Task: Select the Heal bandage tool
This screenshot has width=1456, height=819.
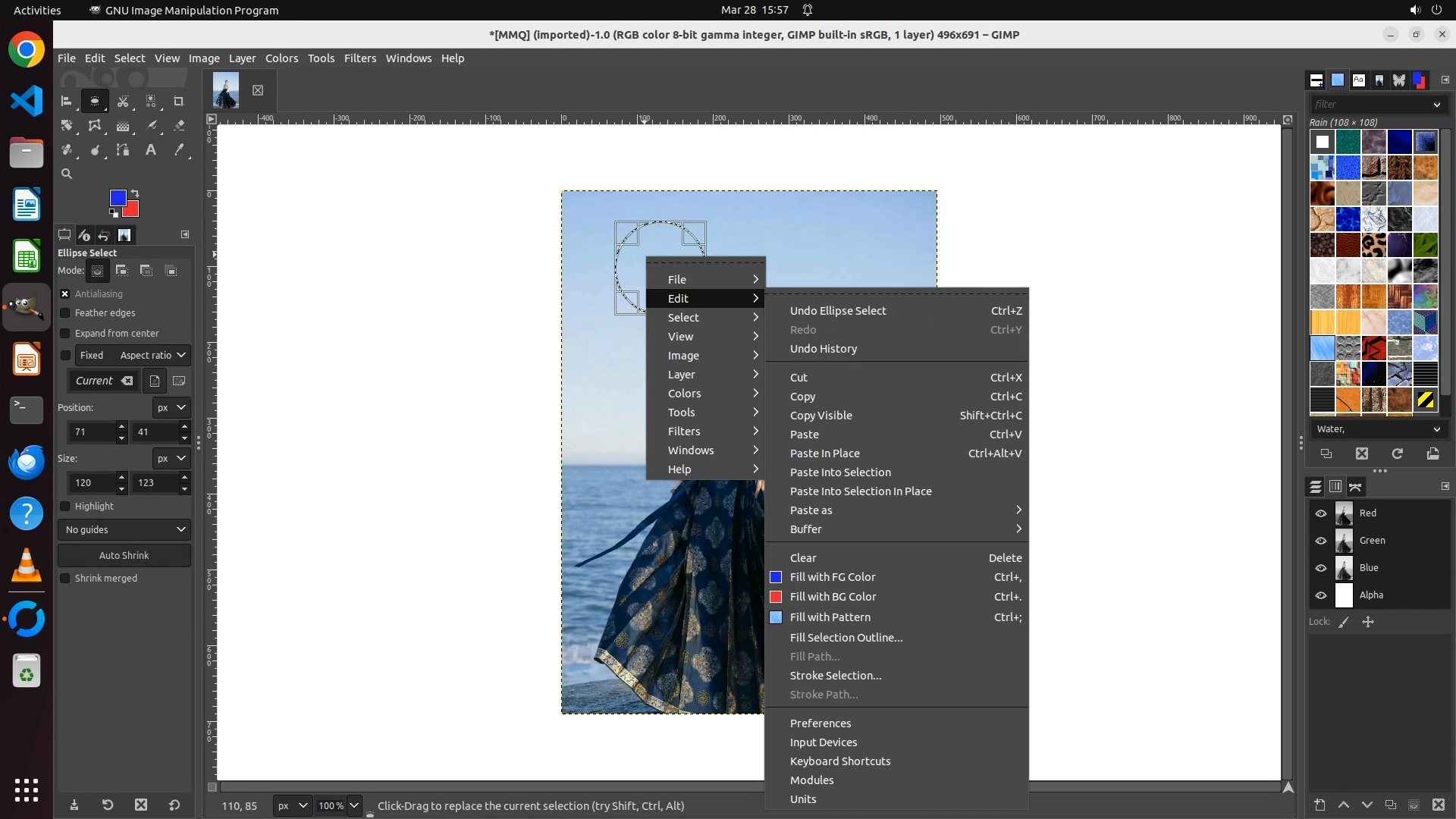Action: (x=67, y=150)
